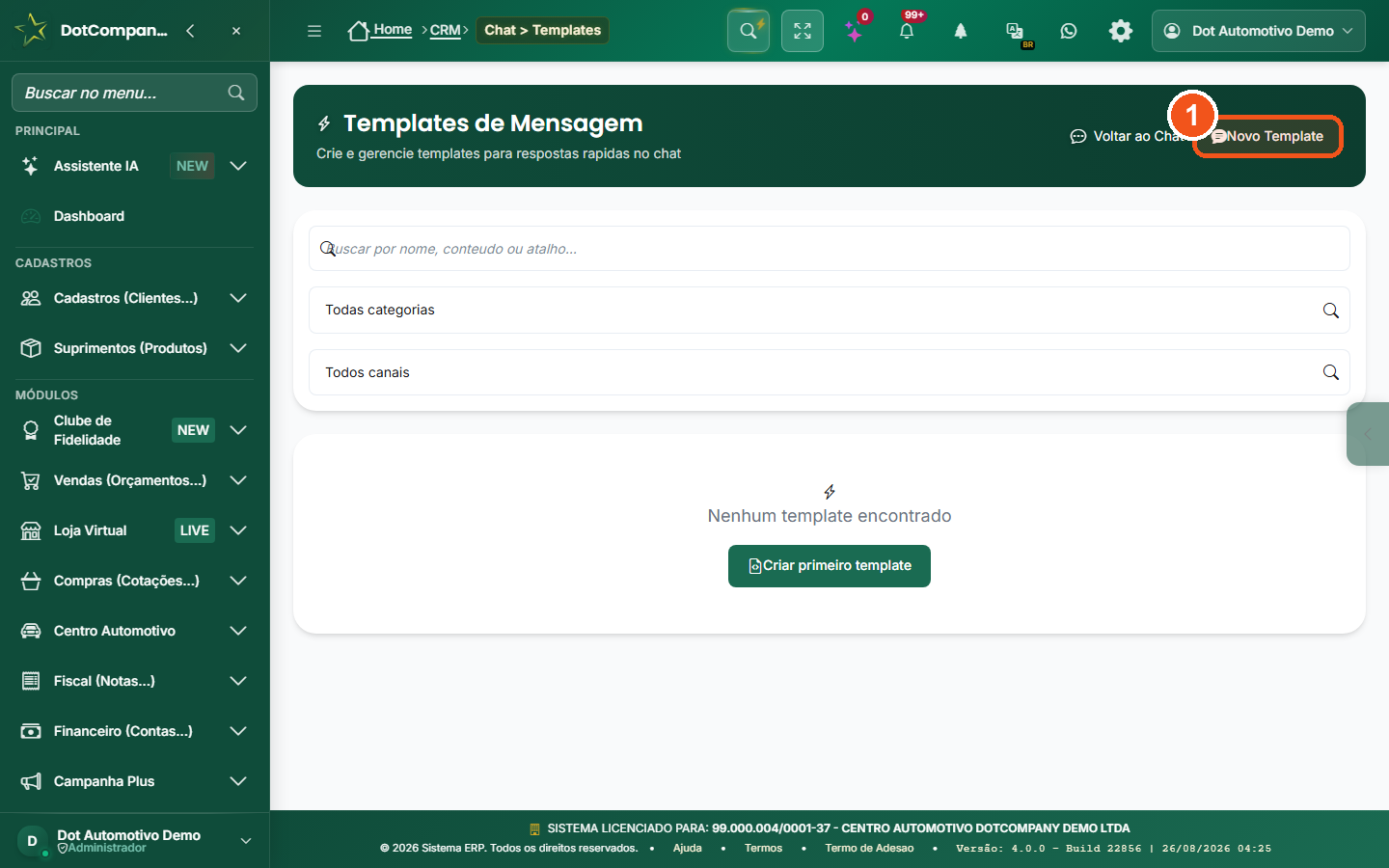Open Financeiro (Contas...) menu item
Screen dimensions: 1389x868
[x=123, y=731]
